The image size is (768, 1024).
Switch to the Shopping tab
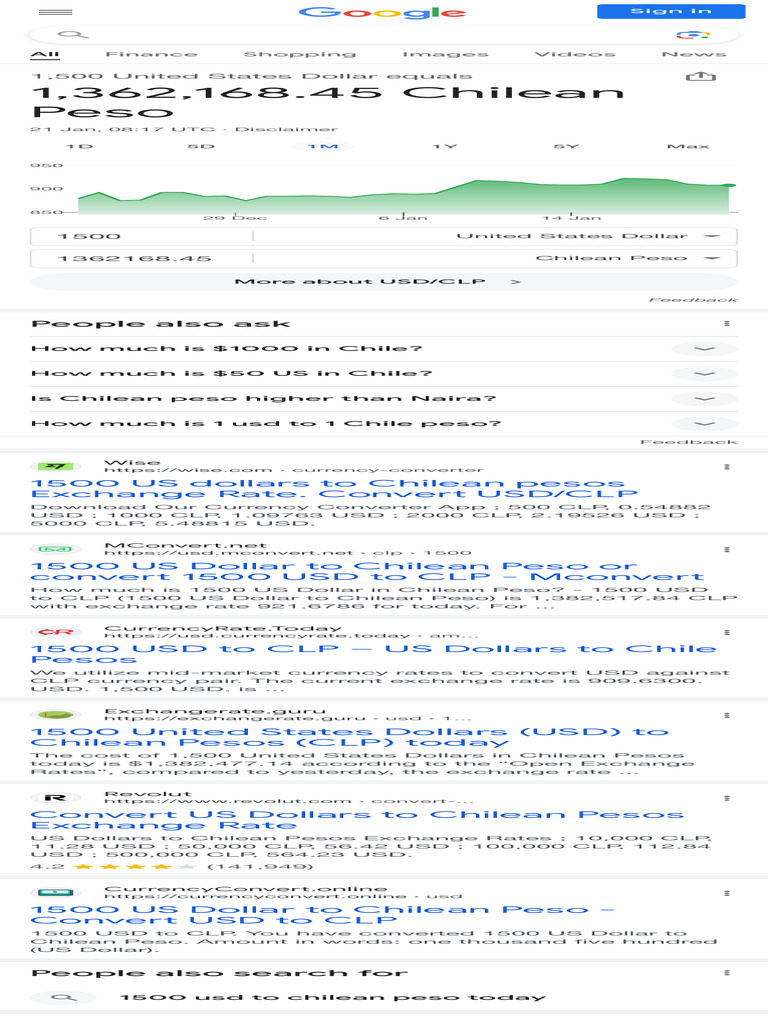[x=300, y=54]
